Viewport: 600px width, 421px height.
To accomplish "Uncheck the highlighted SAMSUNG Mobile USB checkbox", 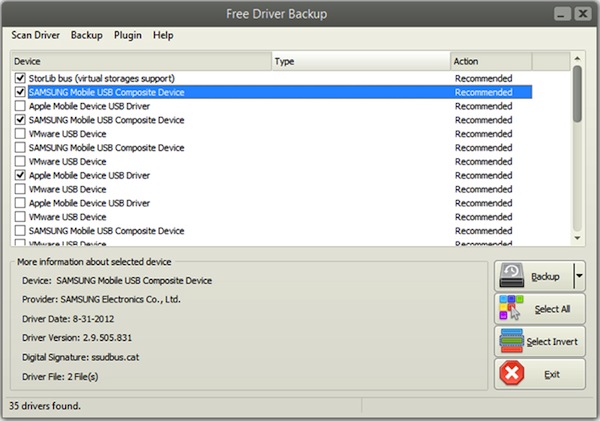I will point(21,92).
